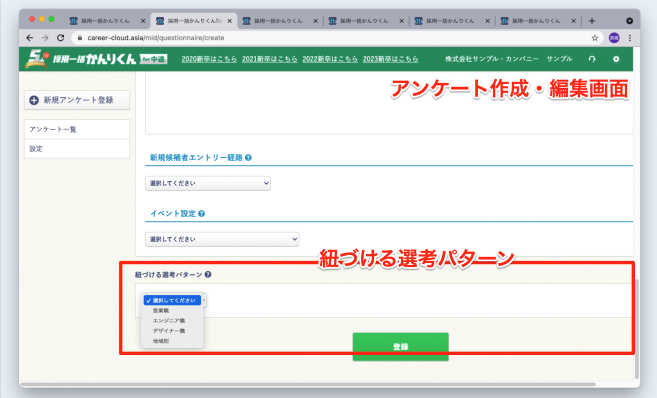657x398 pixels.
Task: Reload the page with the refresh icon
Action: tap(60, 38)
